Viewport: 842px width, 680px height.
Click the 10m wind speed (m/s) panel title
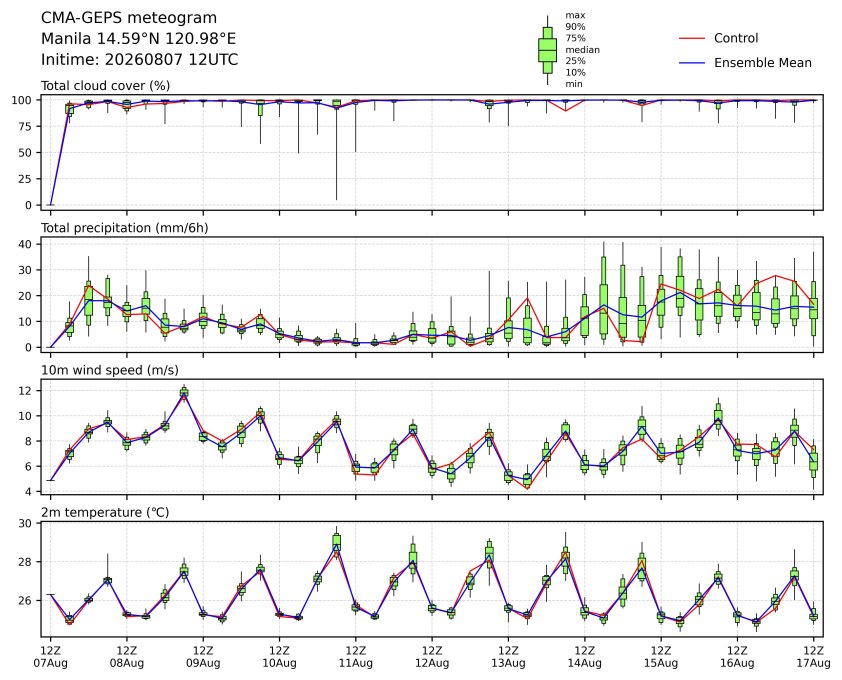pos(110,370)
